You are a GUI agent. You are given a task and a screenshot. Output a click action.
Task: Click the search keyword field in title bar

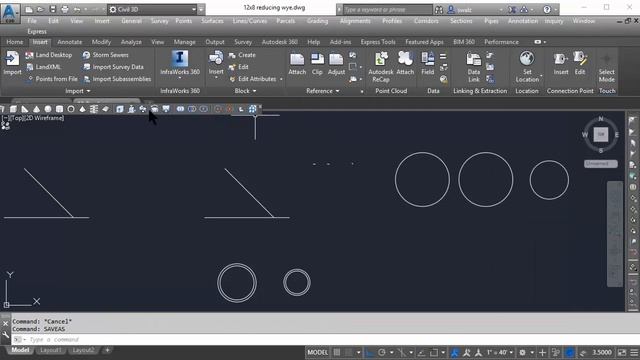click(x=387, y=9)
